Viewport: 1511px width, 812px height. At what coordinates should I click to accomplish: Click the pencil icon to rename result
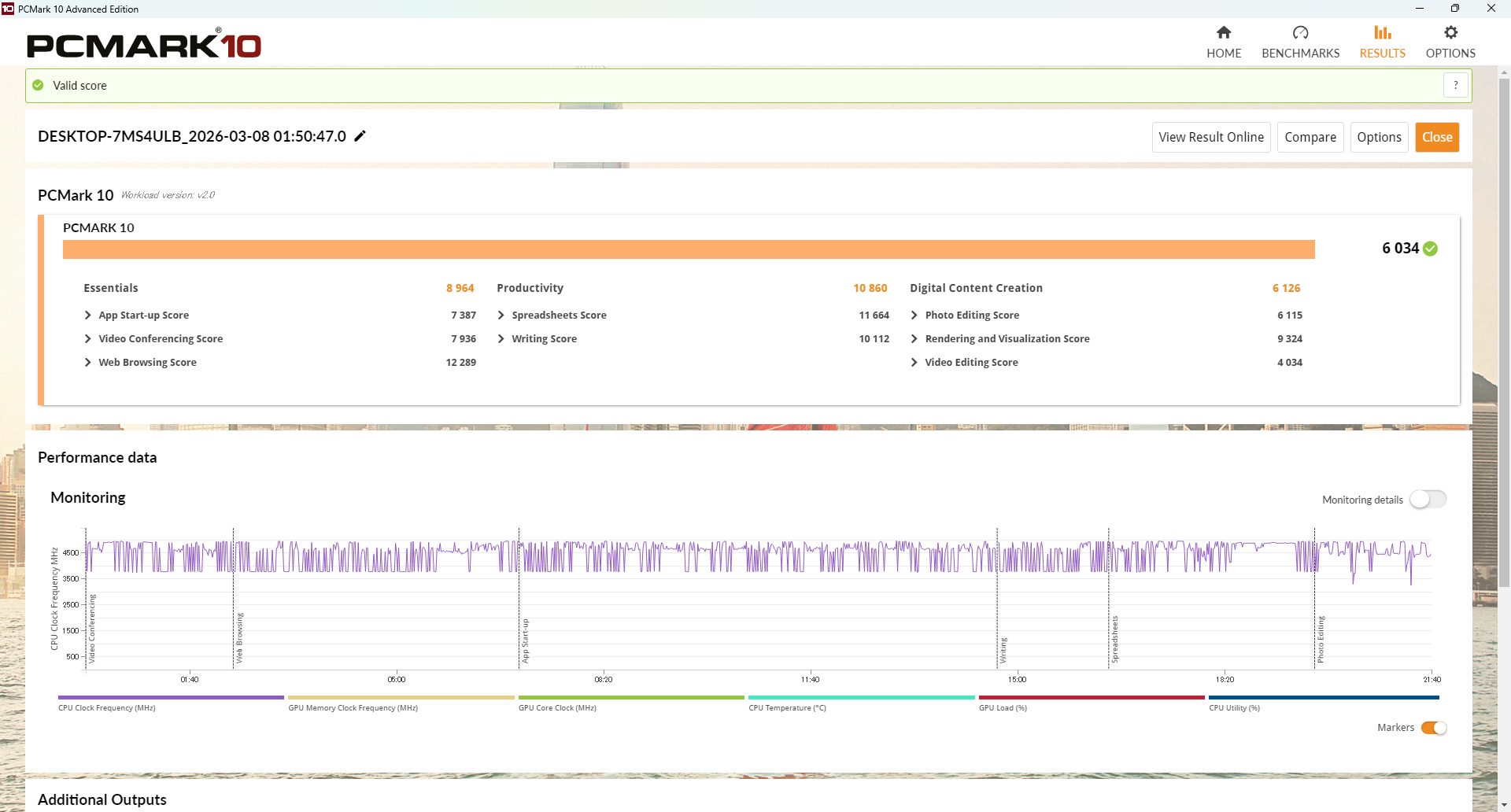click(x=360, y=136)
